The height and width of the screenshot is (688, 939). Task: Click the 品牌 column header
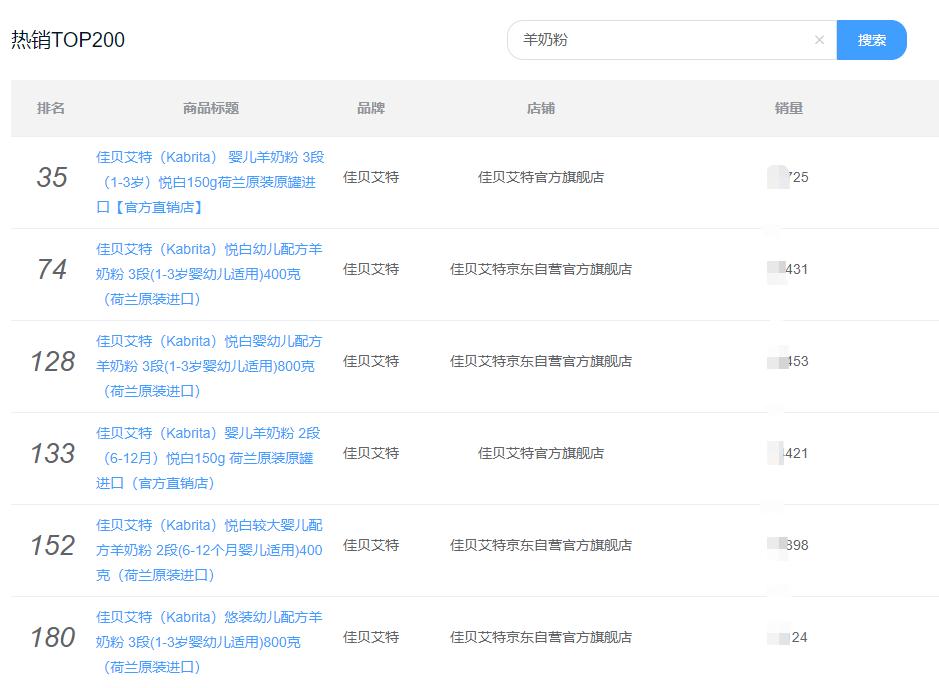371,108
